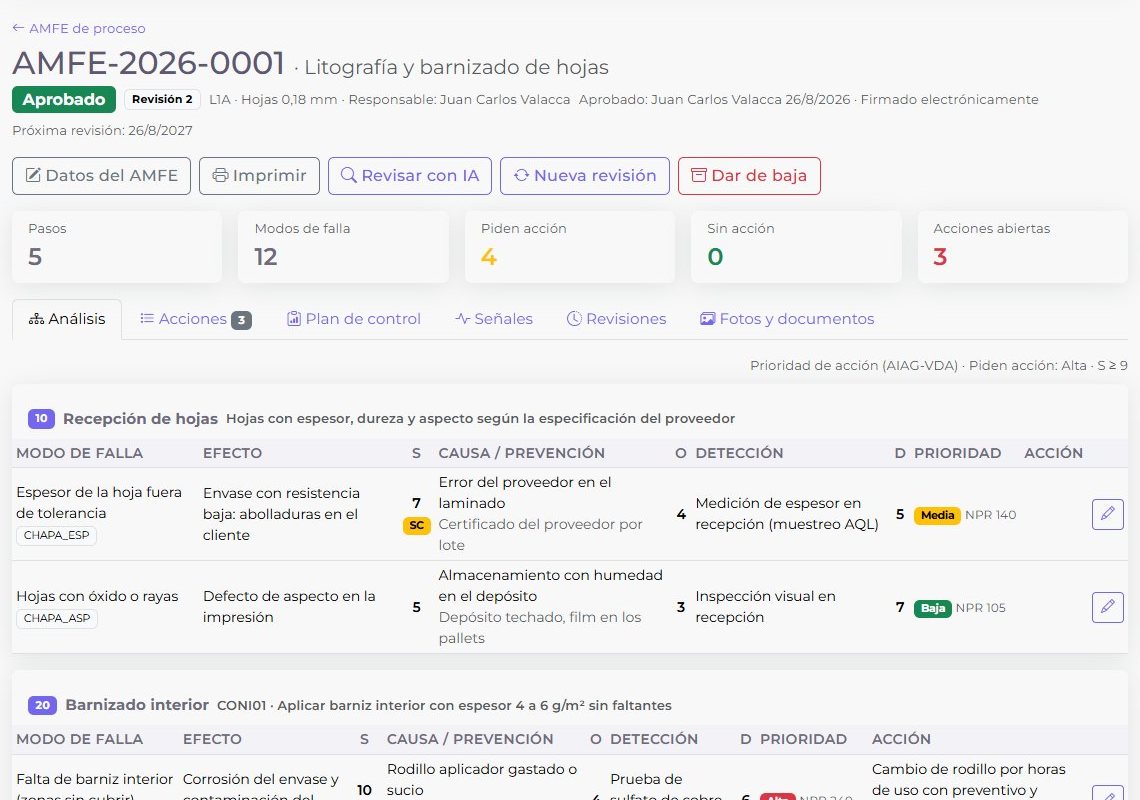Click the Acciones abiertas 3 card
The height and width of the screenshot is (800, 1140).
click(x=1023, y=247)
